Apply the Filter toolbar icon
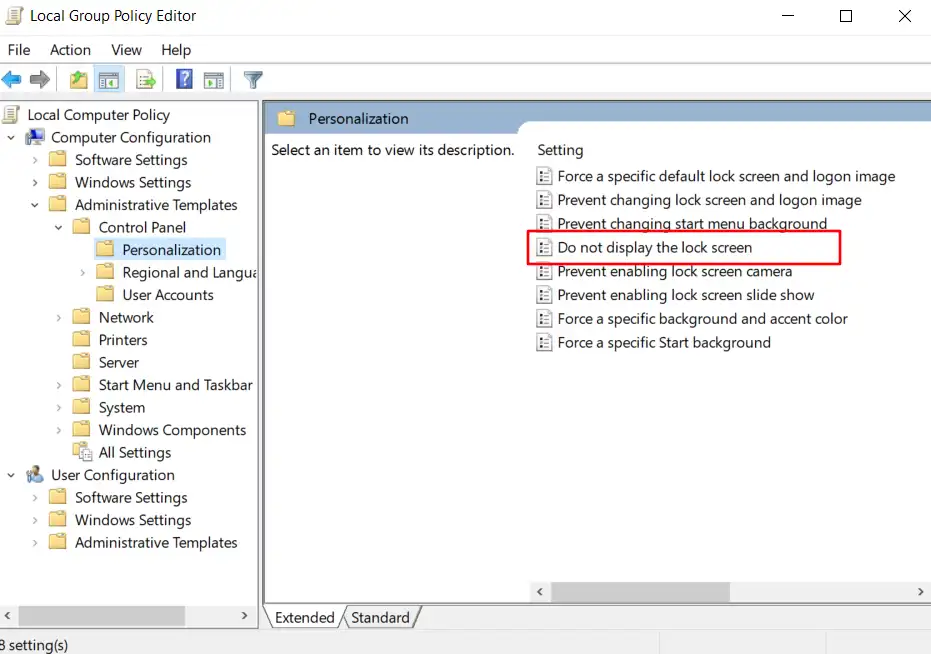 point(252,79)
